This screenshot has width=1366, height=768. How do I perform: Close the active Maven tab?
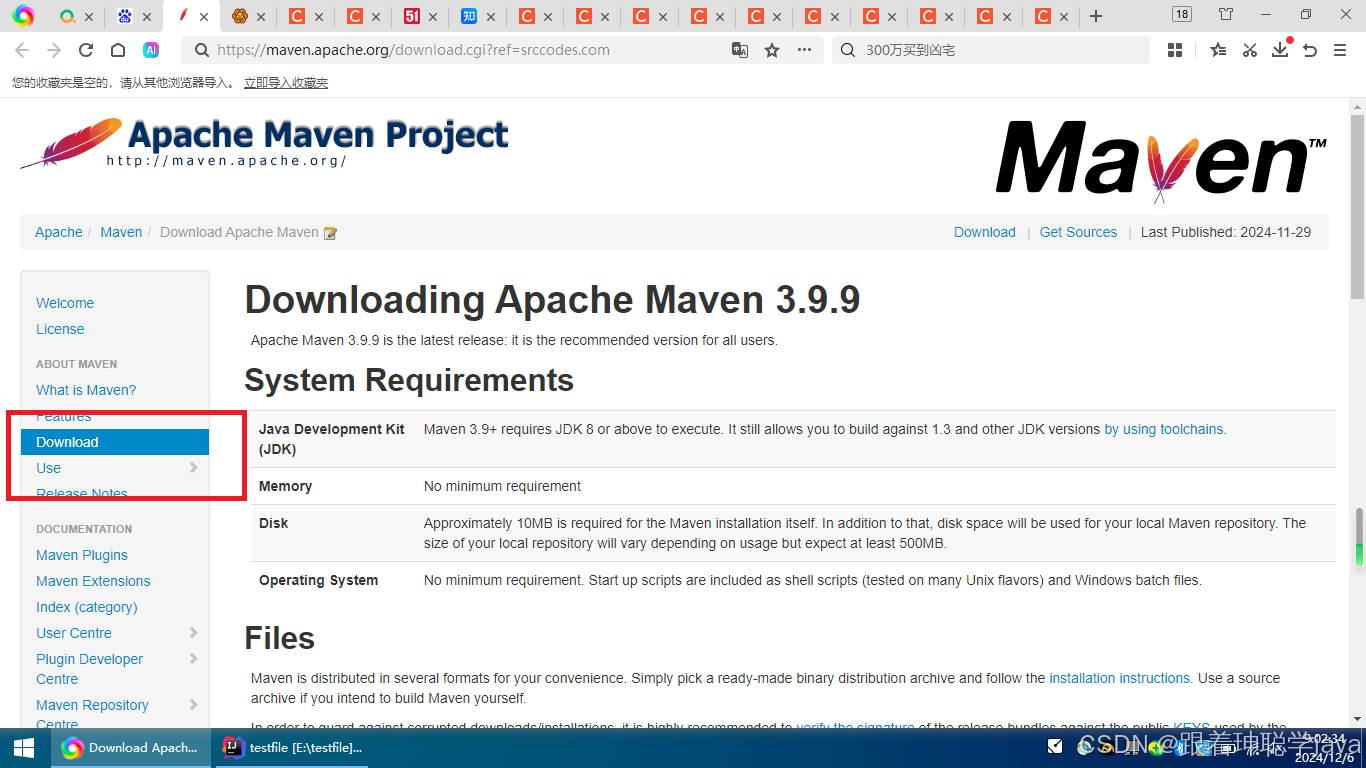point(204,17)
